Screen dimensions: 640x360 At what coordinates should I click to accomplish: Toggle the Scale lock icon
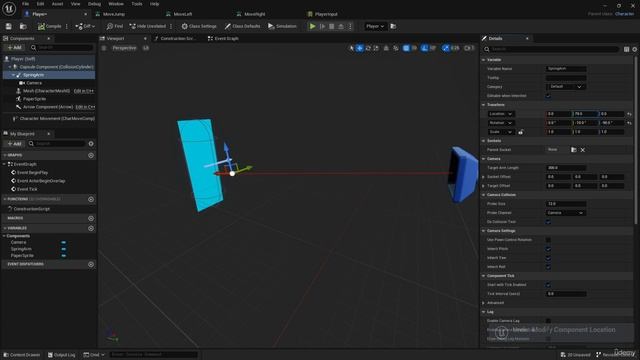[521, 132]
